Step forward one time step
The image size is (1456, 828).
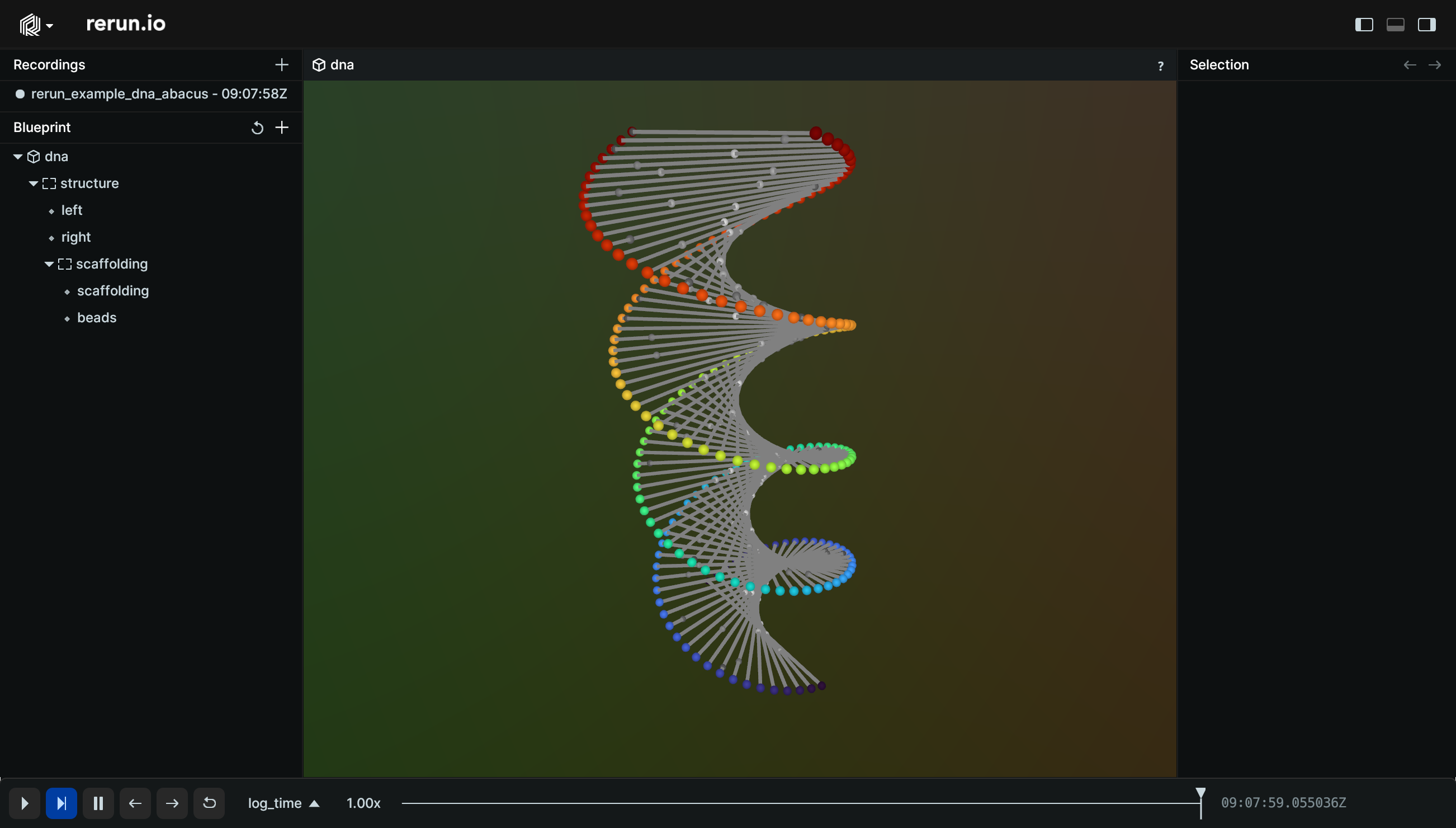point(172,803)
